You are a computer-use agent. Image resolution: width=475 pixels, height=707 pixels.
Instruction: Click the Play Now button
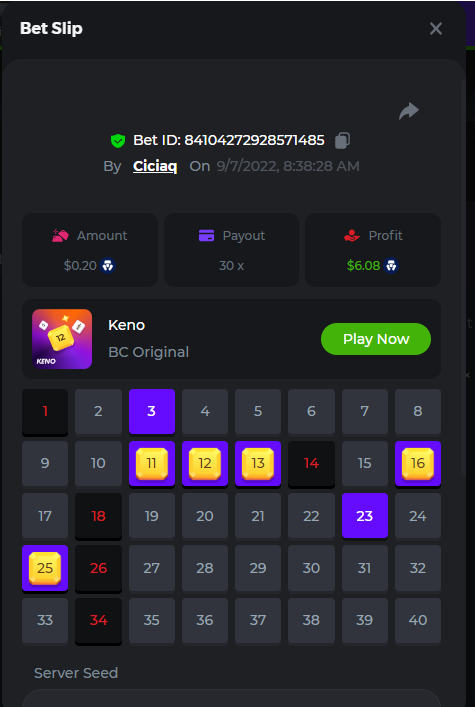376,339
